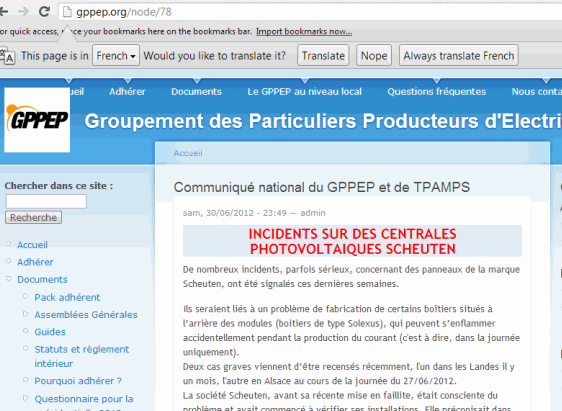Viewport: 562px width, 411px height.
Task: Open Questionnaire pour la sidebar link
Action: tap(84, 399)
